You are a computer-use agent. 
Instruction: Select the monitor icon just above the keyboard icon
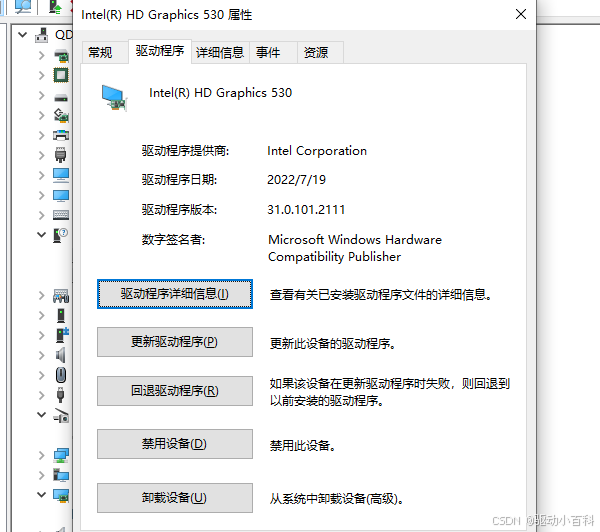(61, 195)
